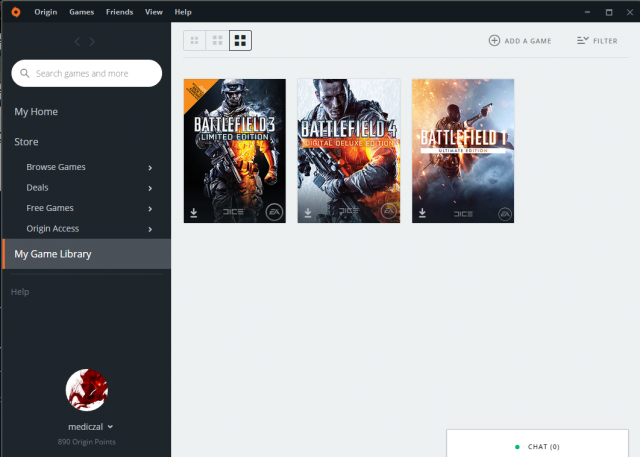Click the Search games and more field
640x457 pixels.
pos(87,73)
